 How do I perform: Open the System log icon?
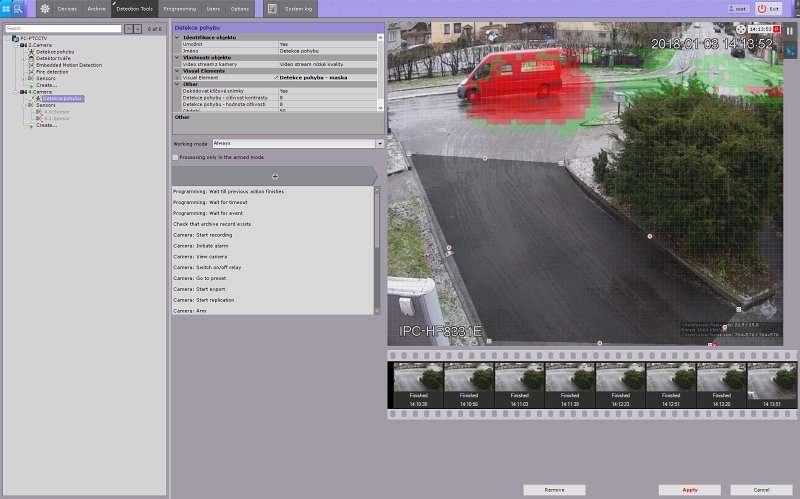click(271, 8)
